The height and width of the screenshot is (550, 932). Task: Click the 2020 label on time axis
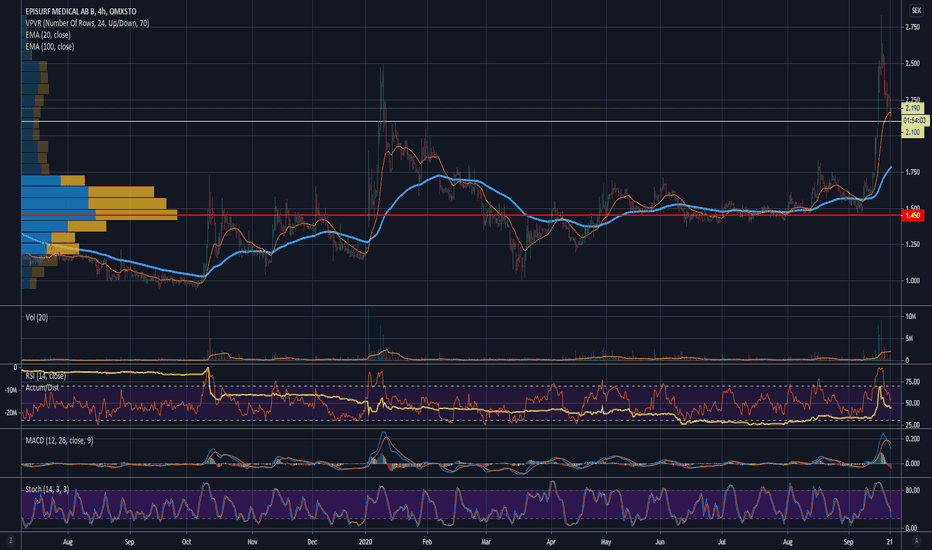point(366,542)
